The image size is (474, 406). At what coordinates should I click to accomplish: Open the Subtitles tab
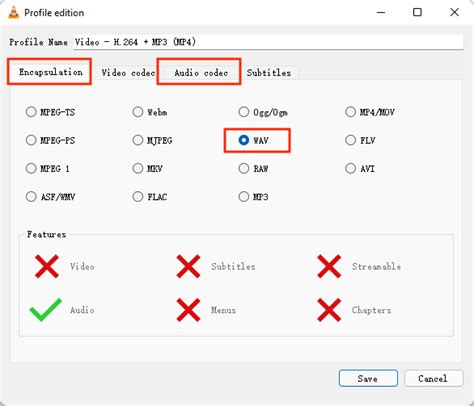[x=269, y=73]
